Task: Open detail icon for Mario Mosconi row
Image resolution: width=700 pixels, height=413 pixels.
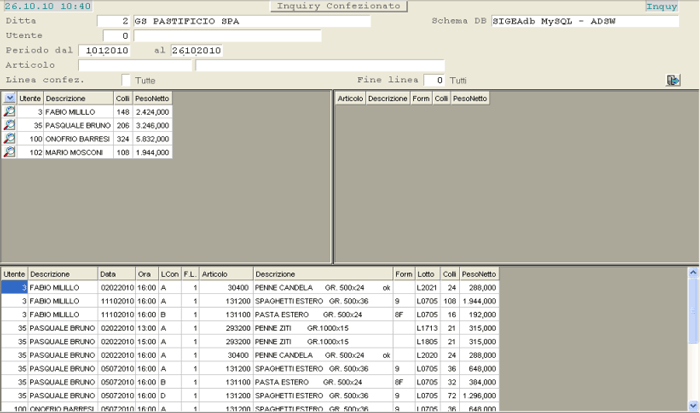Action: (x=9, y=152)
